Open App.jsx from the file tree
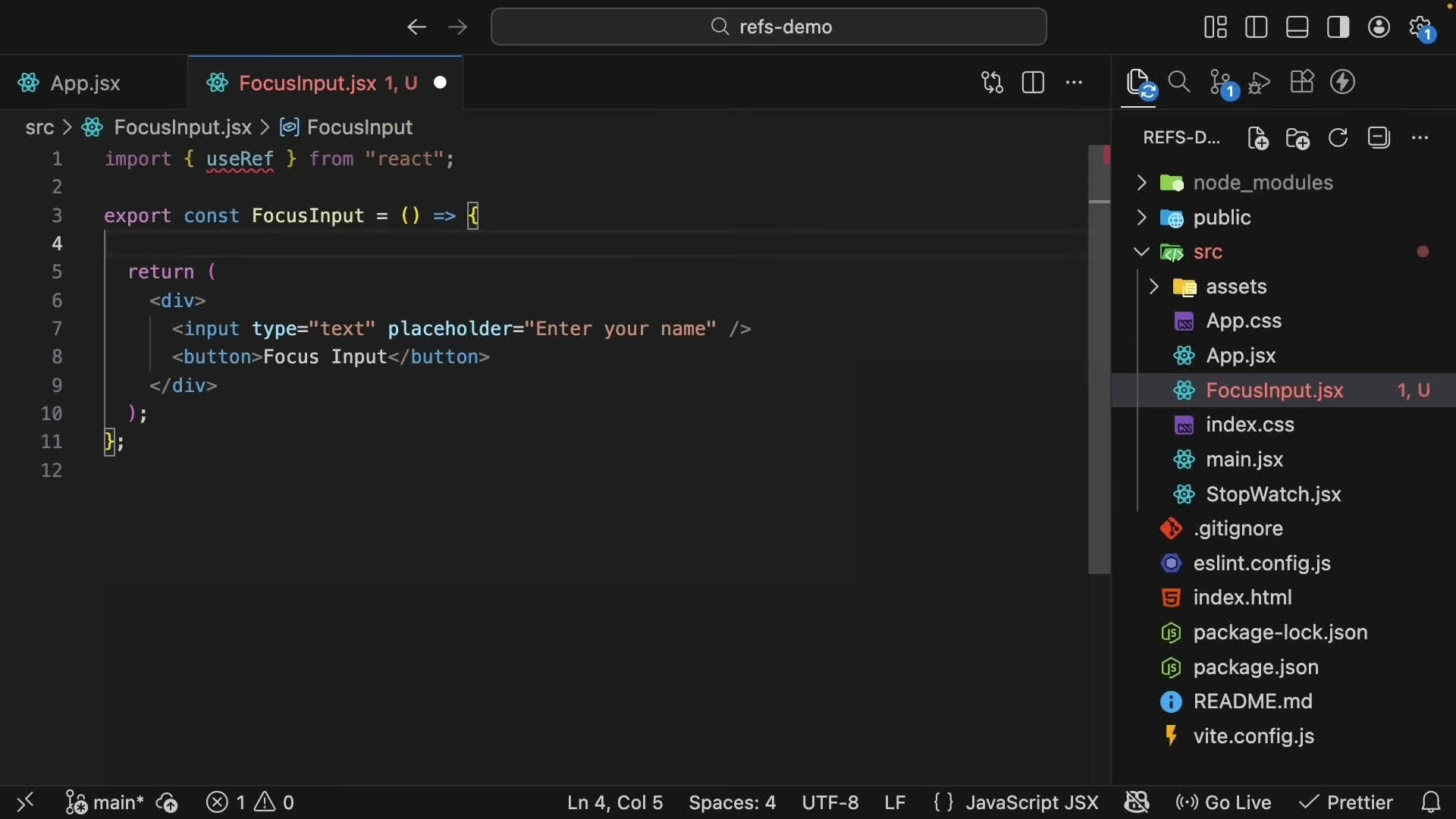The image size is (1456, 819). coord(1284,356)
